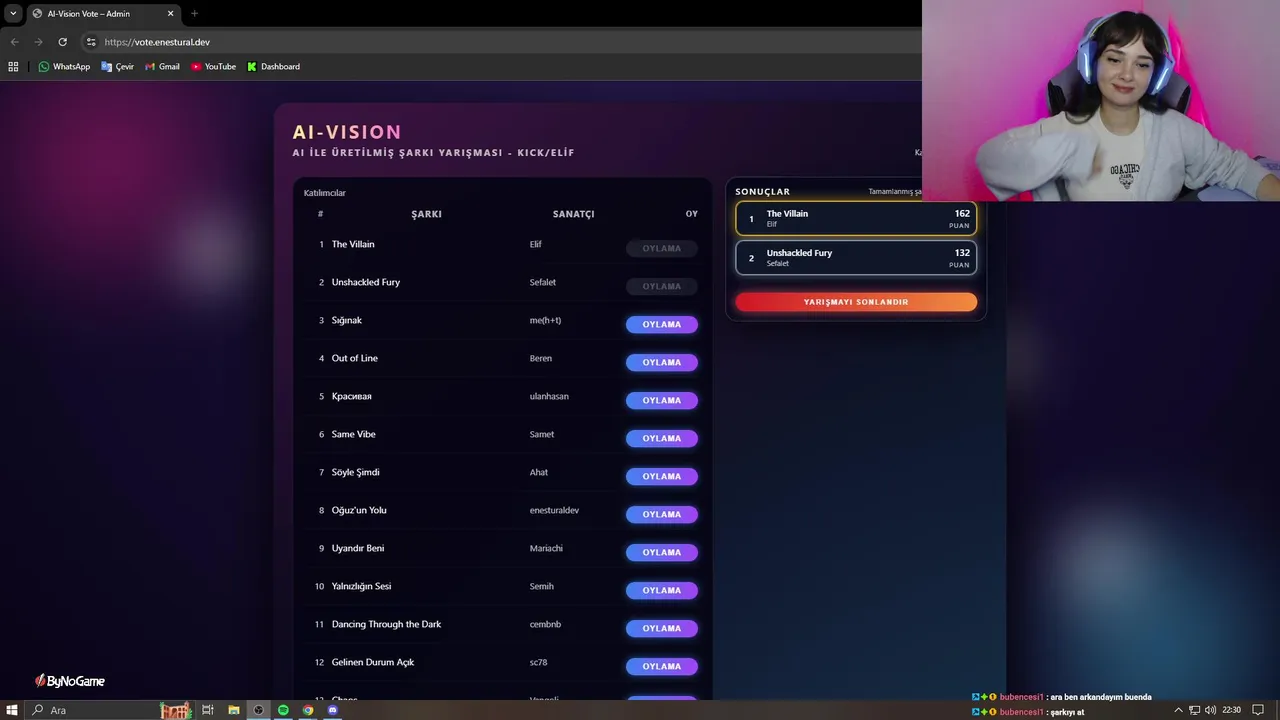Select the AI-Vision Vote – Admin tab
The width and height of the screenshot is (1280, 720).
[102, 14]
